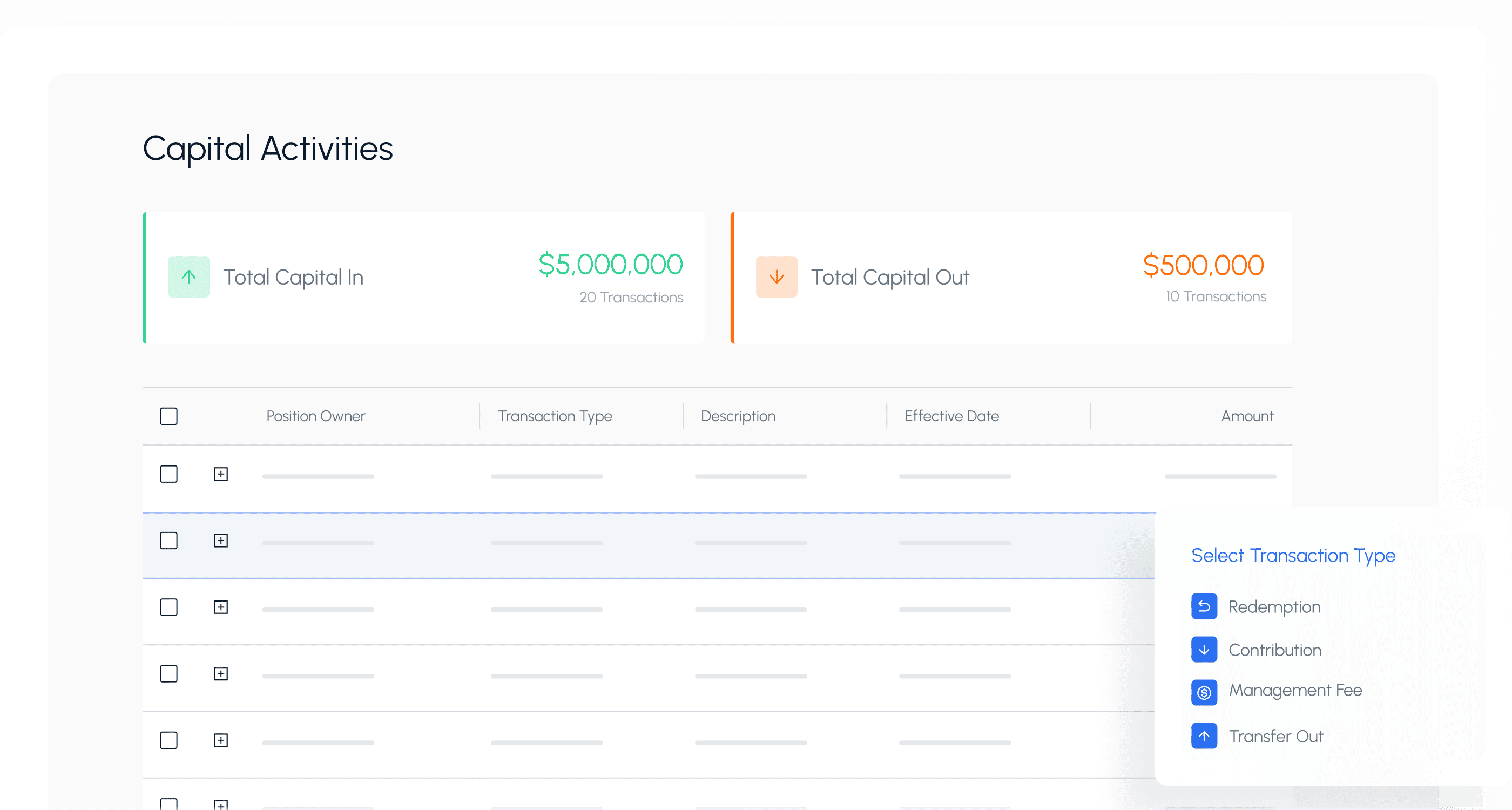
Task: Expand the fifth table row
Action: (x=221, y=740)
